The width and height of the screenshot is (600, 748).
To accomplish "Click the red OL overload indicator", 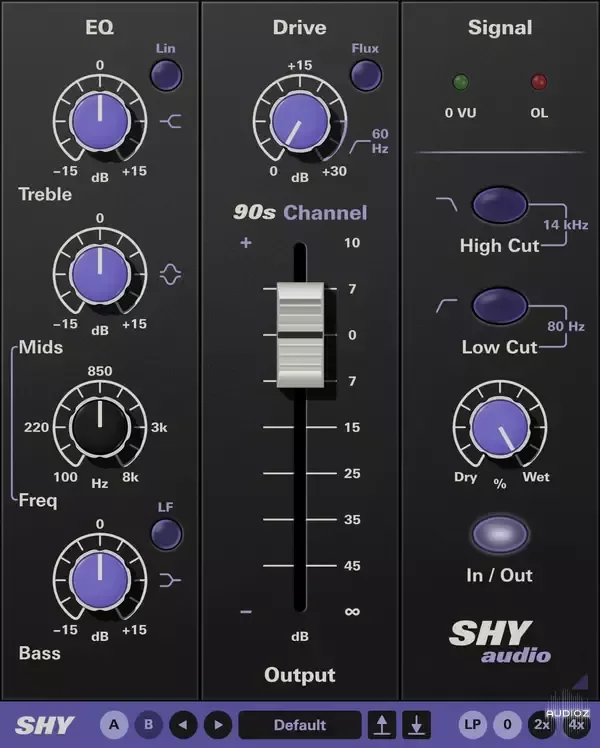I will pos(539,82).
